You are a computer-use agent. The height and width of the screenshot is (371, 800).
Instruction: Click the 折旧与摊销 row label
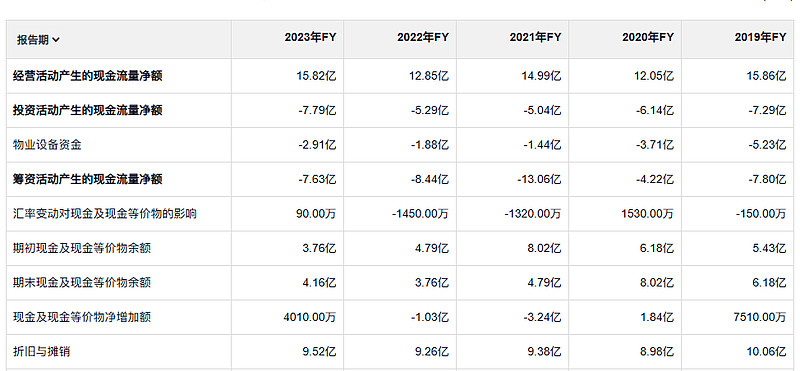[41, 352]
